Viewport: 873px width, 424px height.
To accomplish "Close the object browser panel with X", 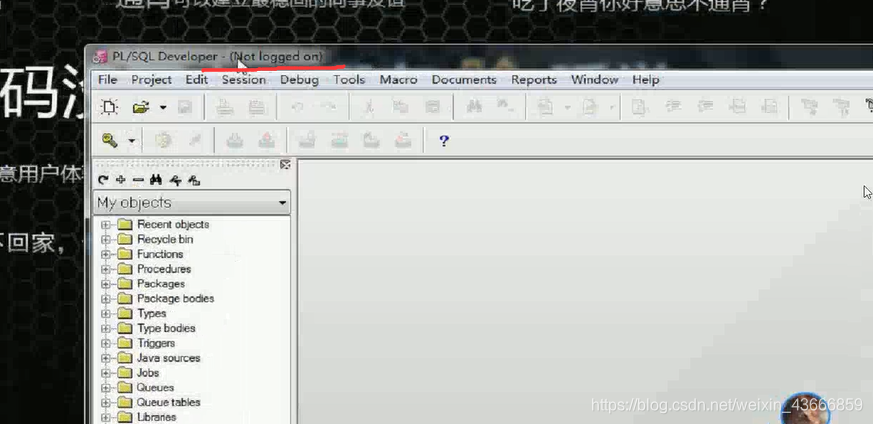I will 285,165.
